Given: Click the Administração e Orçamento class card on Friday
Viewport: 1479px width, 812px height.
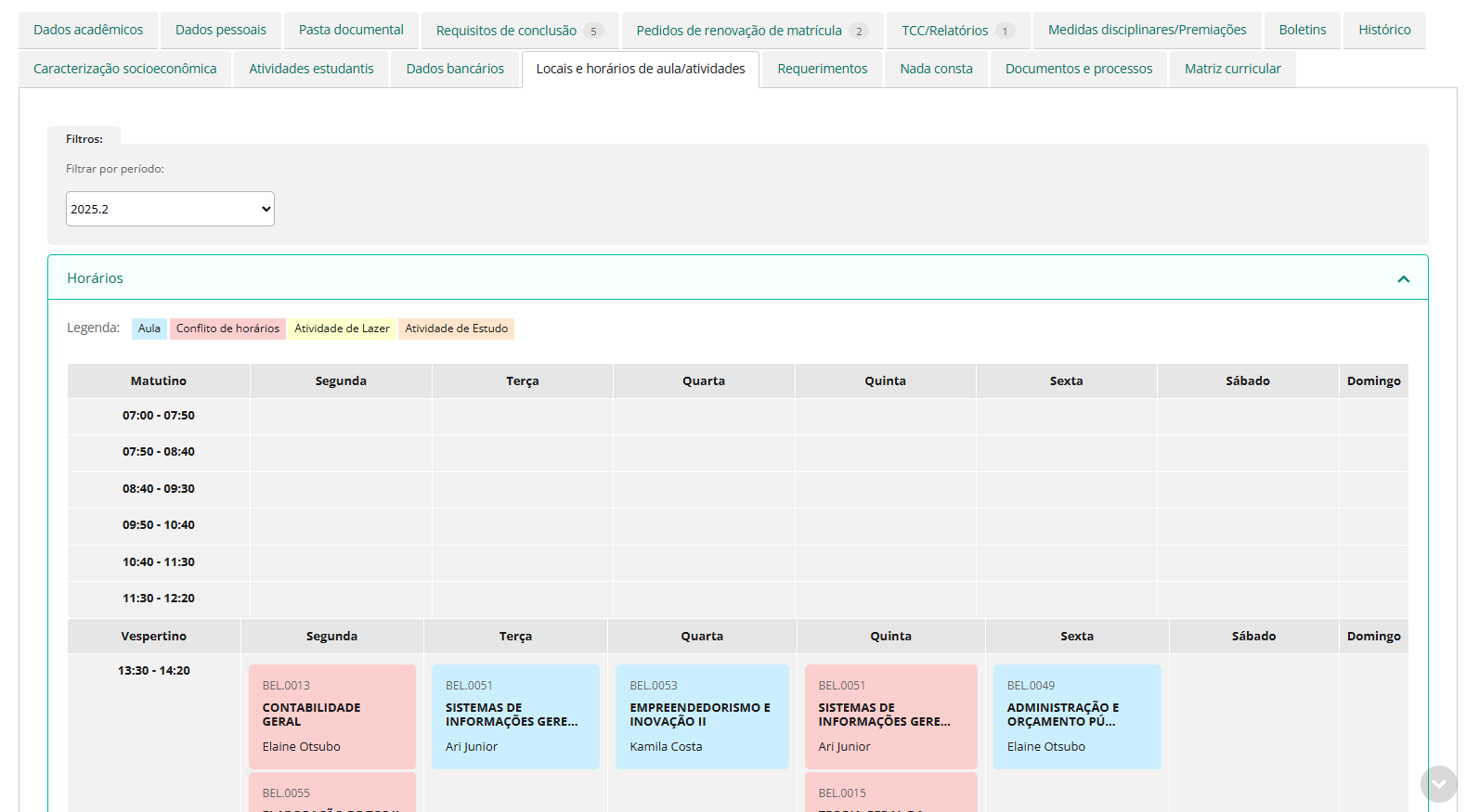Looking at the screenshot, I should coord(1076,715).
